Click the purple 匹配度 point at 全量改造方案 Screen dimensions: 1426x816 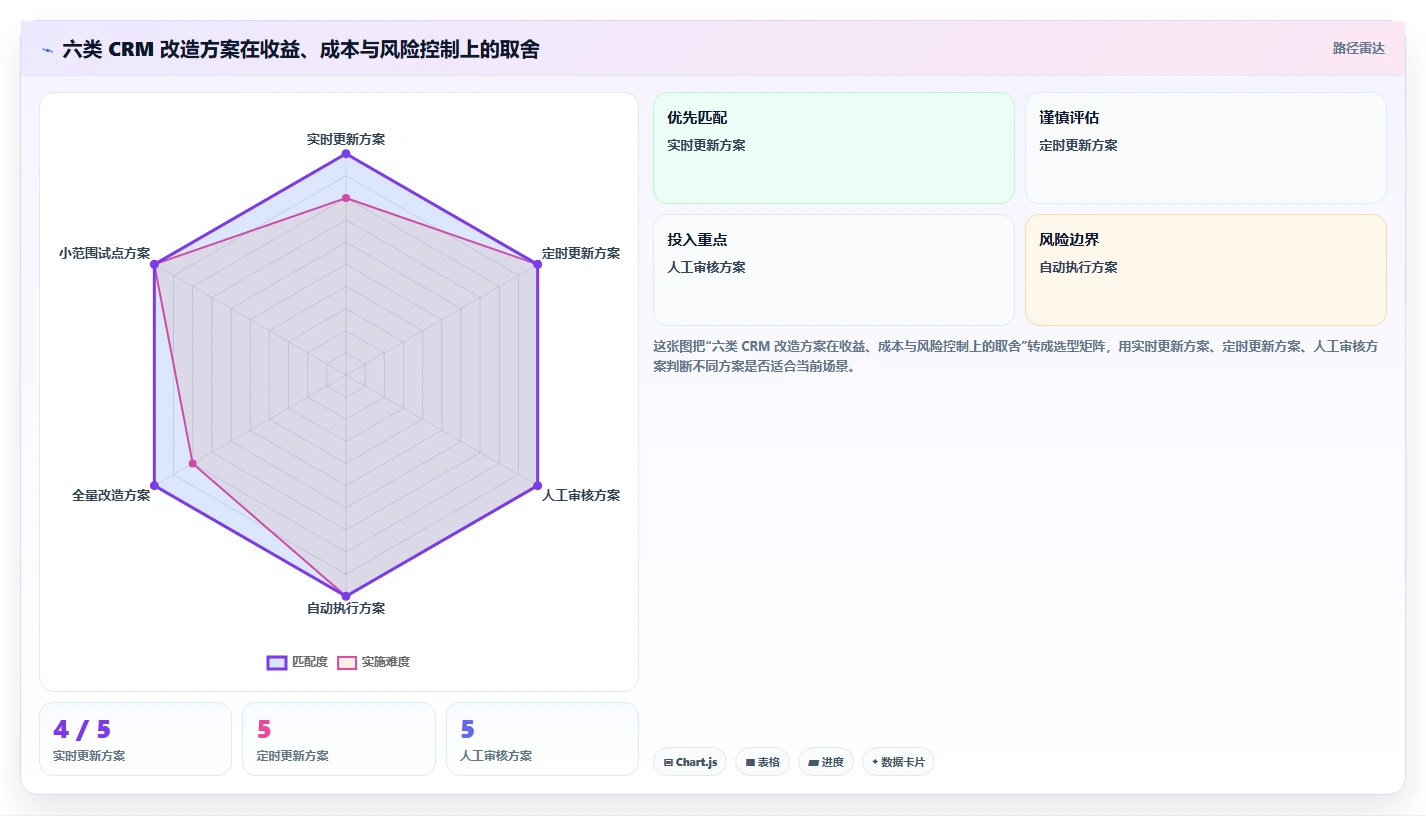tap(155, 486)
